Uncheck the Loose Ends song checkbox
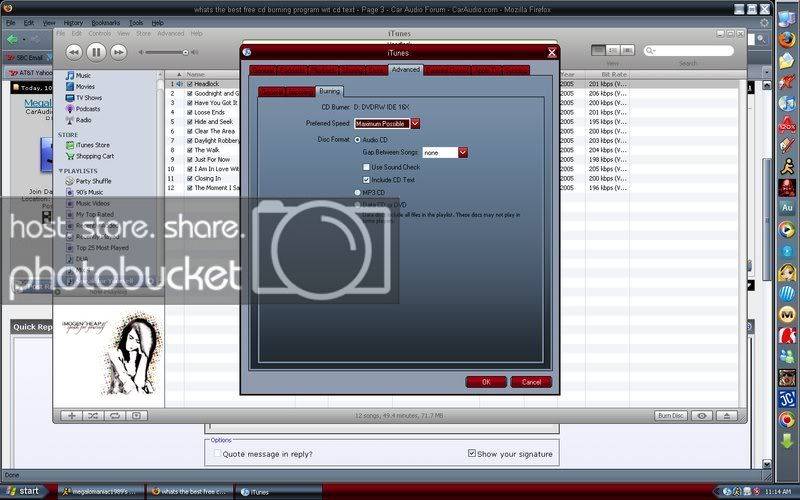Image resolution: width=800 pixels, height=500 pixels. pos(190,112)
